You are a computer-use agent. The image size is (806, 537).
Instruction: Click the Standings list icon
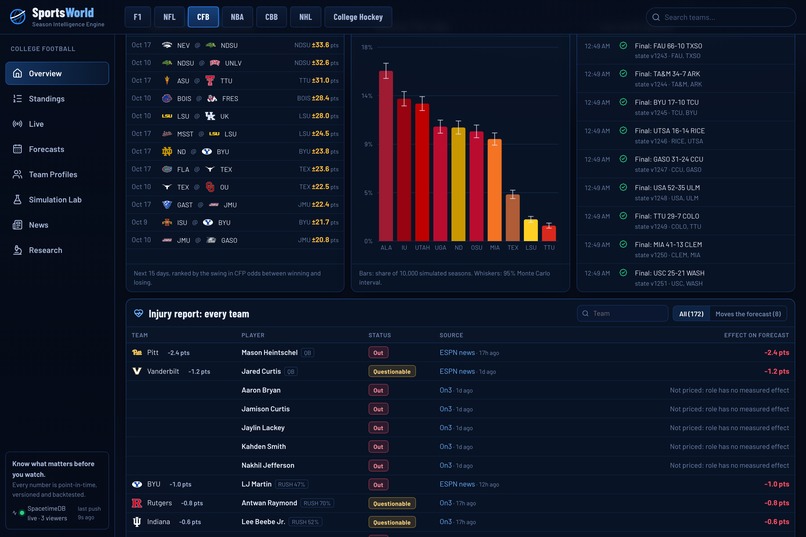[17, 99]
